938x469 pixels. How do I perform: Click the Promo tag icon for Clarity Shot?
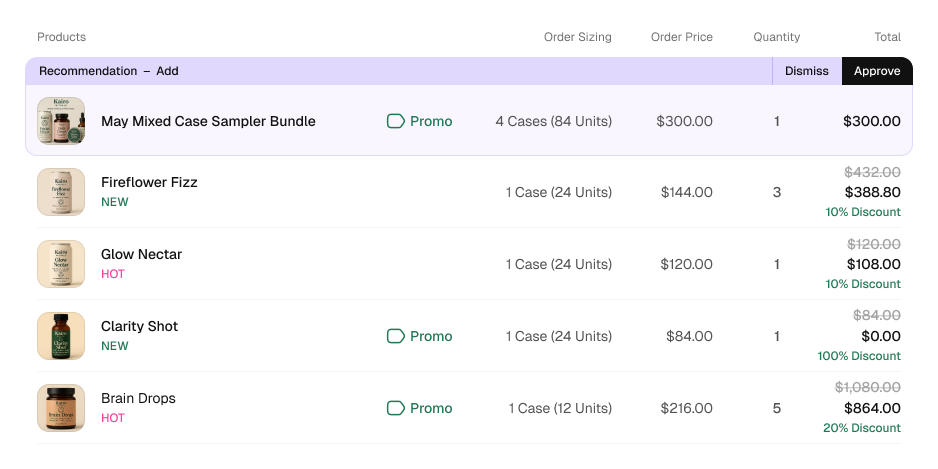(396, 336)
